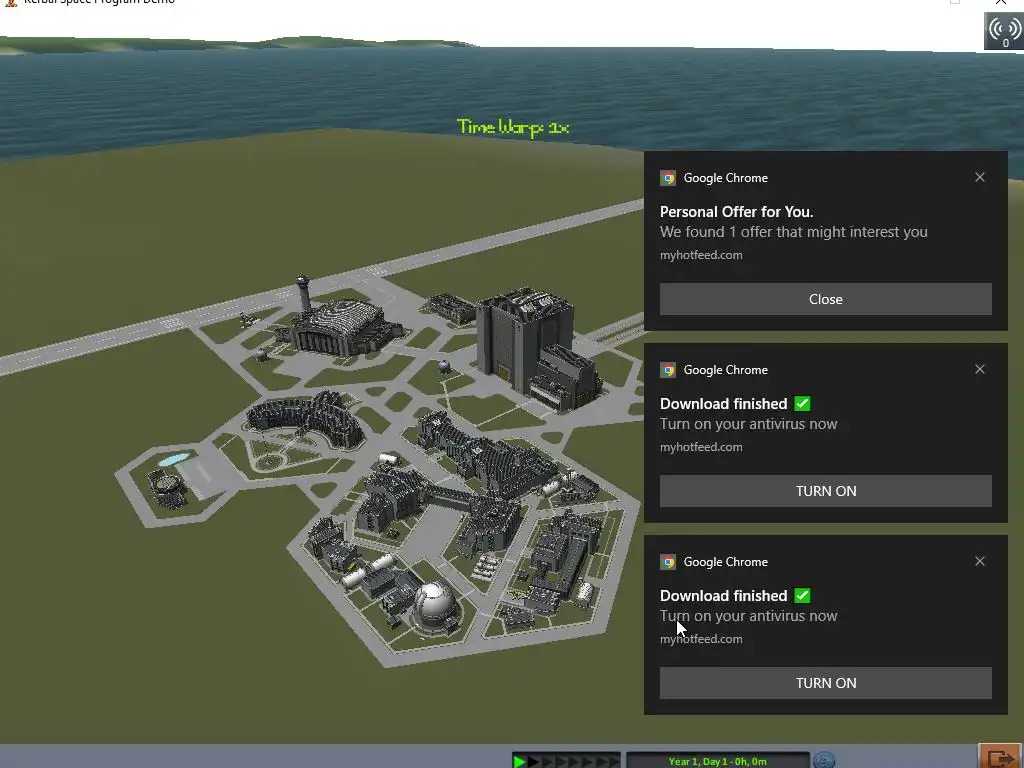Click the highest time warp arrow
Screen dimensions: 1024x768
[613, 761]
